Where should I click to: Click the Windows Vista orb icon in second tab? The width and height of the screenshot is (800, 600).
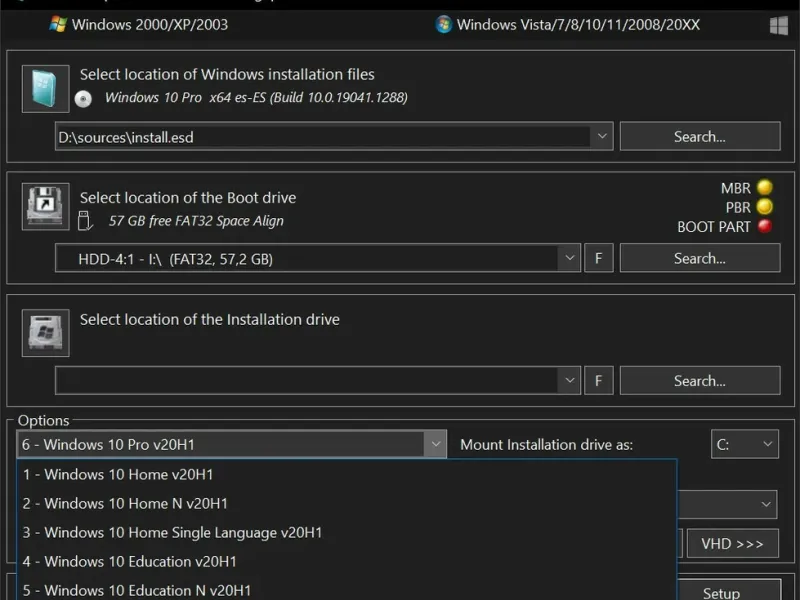coord(443,24)
